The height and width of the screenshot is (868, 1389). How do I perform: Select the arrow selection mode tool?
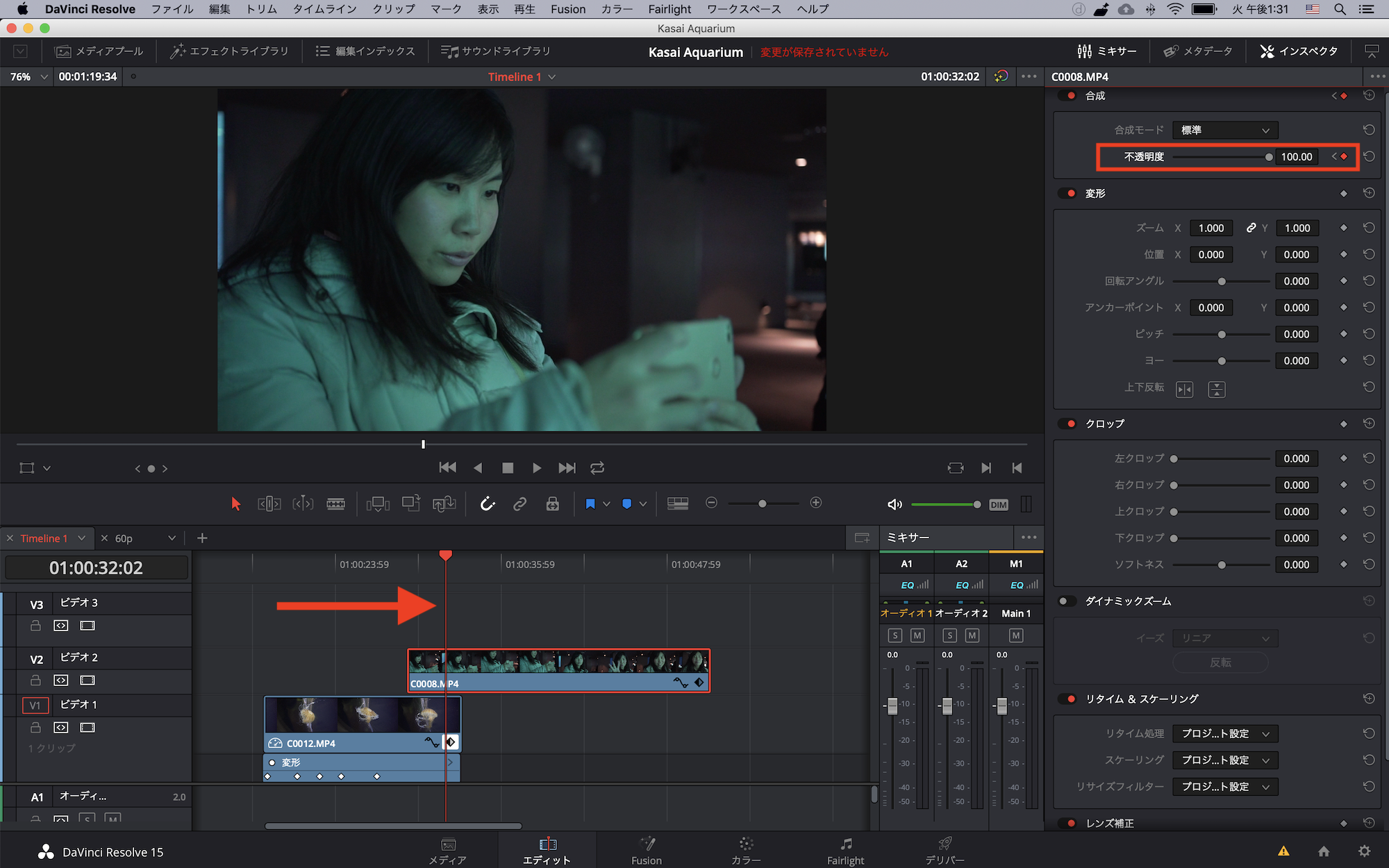tap(235, 503)
